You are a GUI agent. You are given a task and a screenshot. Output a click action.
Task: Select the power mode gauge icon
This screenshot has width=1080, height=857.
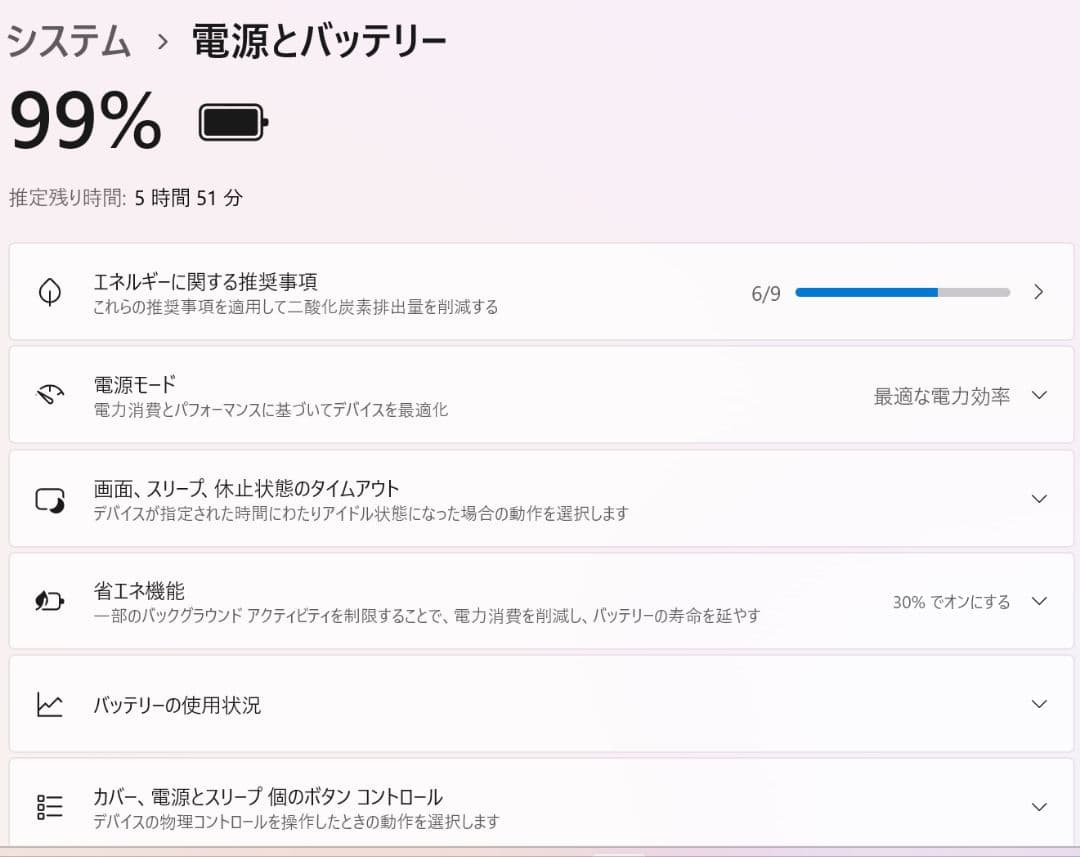(49, 394)
